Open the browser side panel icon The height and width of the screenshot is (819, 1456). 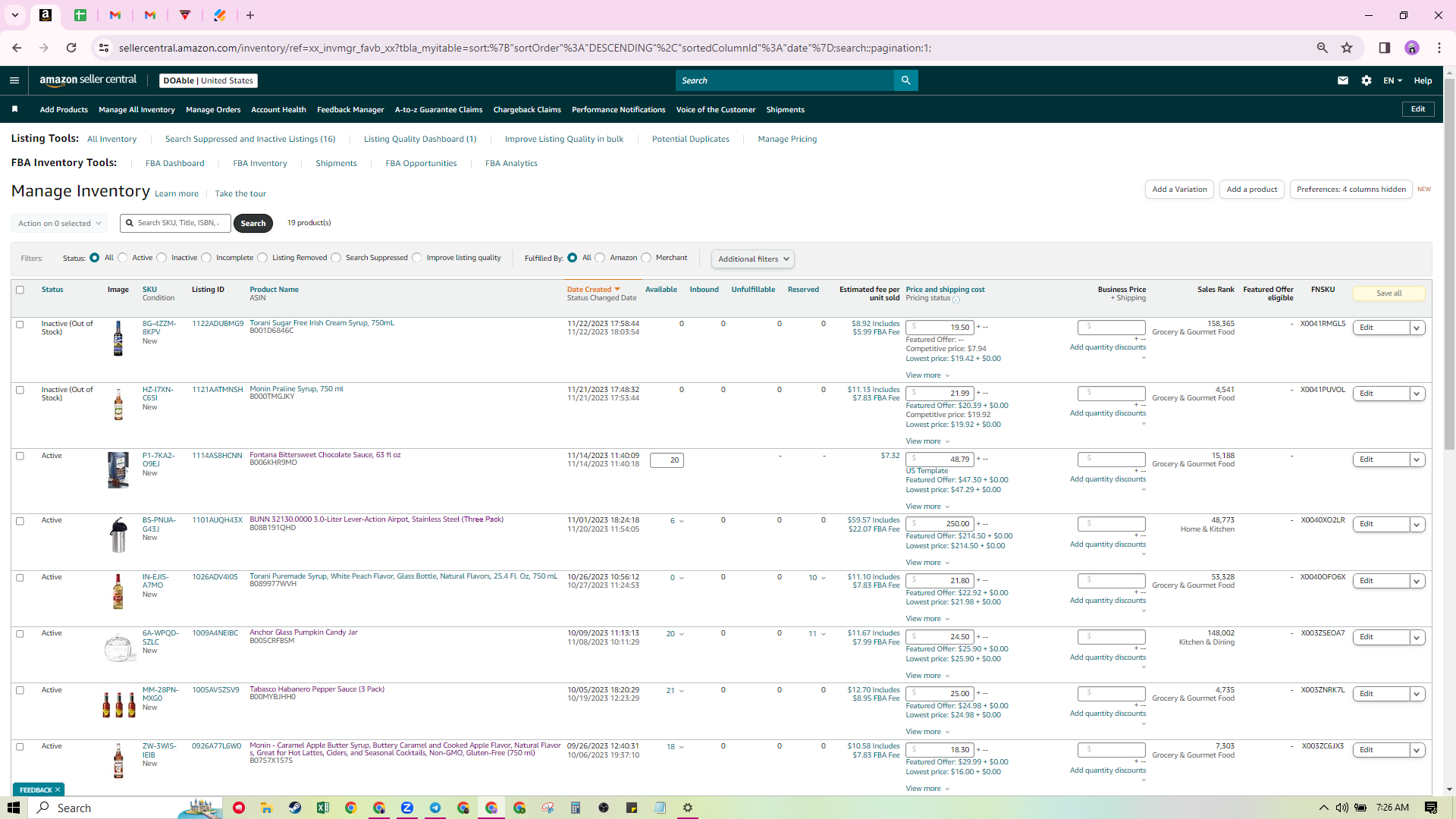tap(1384, 48)
